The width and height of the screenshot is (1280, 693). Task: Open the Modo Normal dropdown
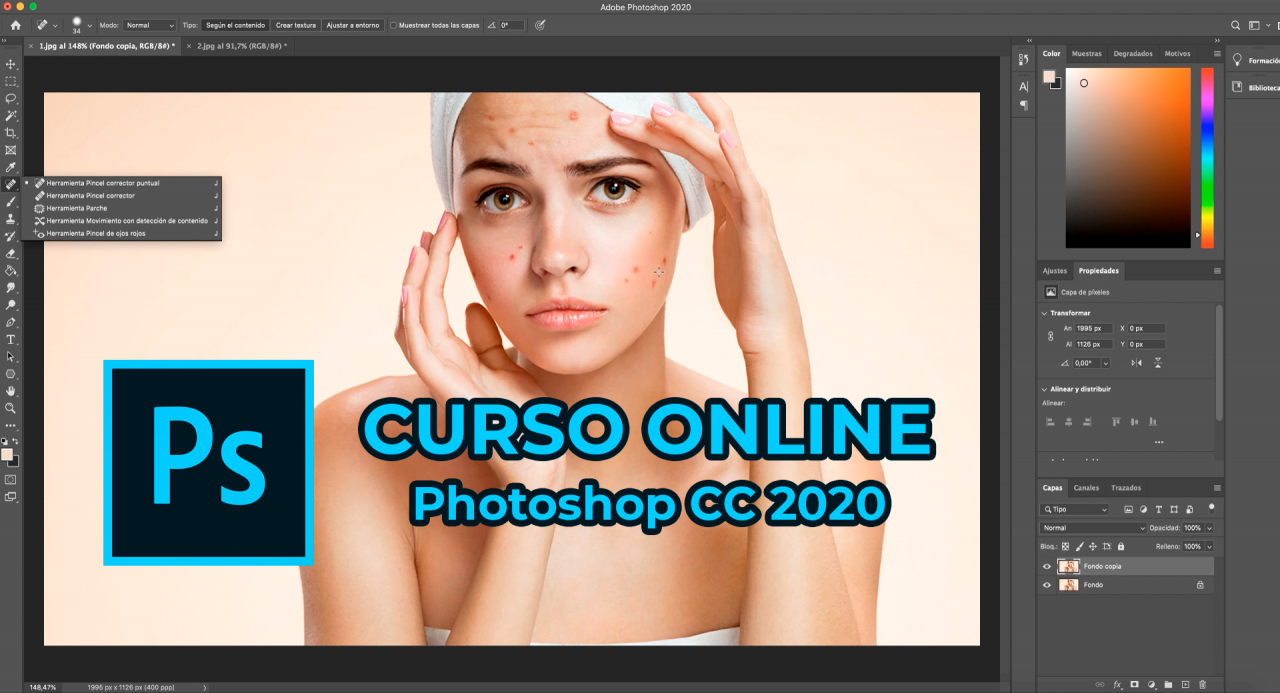coord(150,25)
